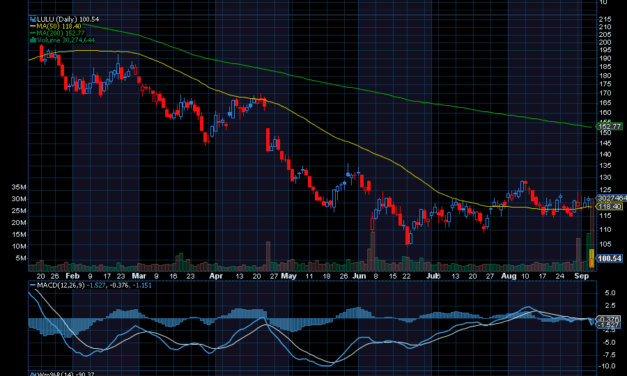
Task: Click the MACD(12,26,9) indicator label
Action: pyautogui.click(x=60, y=285)
